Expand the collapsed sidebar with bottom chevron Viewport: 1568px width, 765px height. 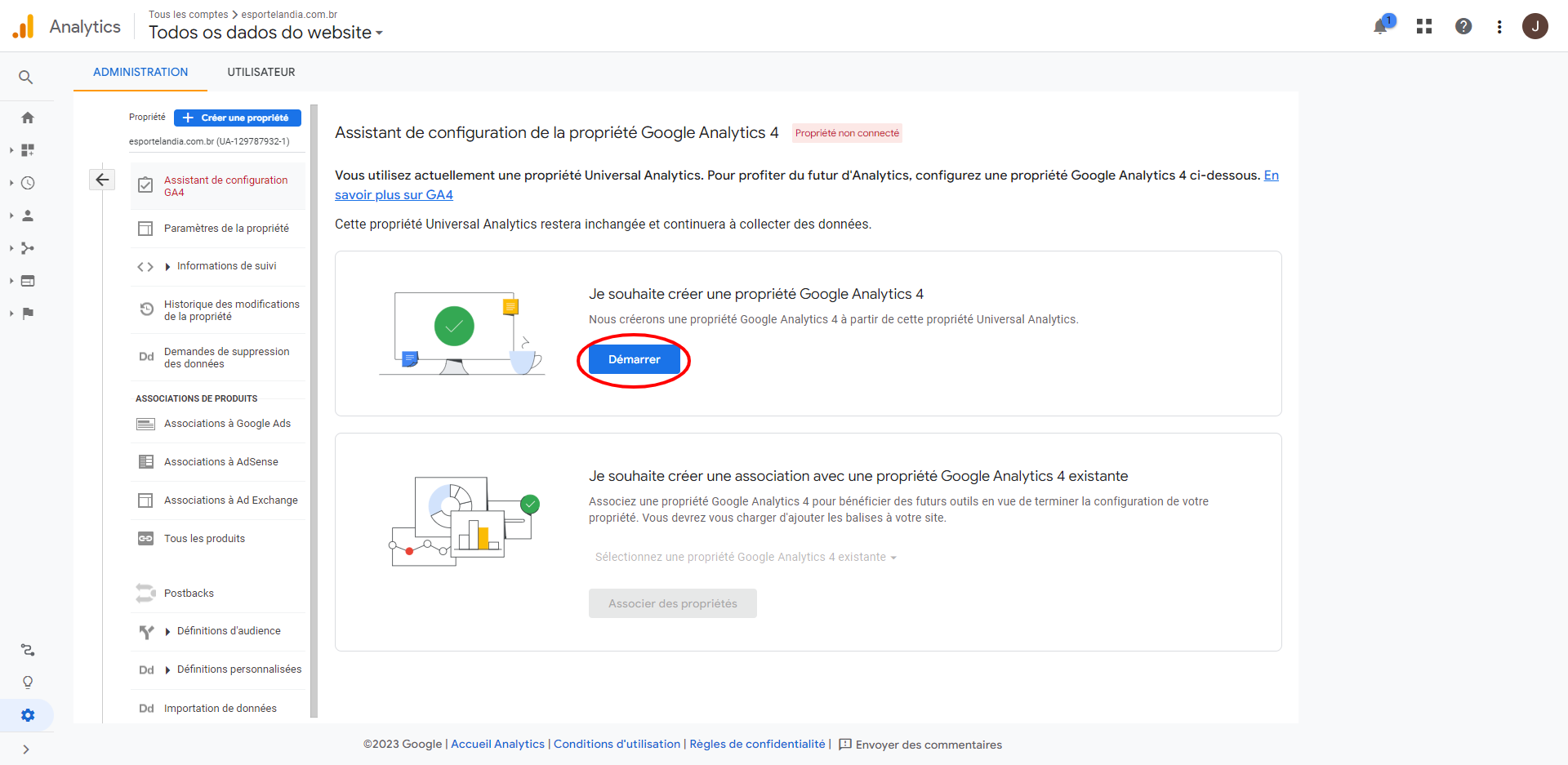pyautogui.click(x=26, y=749)
